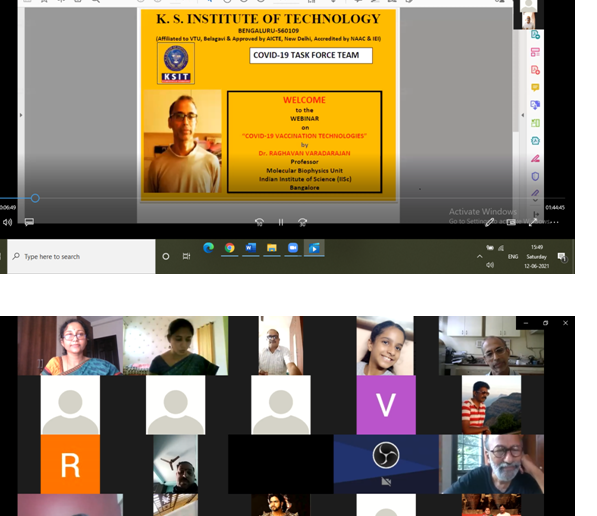
Task: Click the document vertical scrollbar
Action: point(516,82)
